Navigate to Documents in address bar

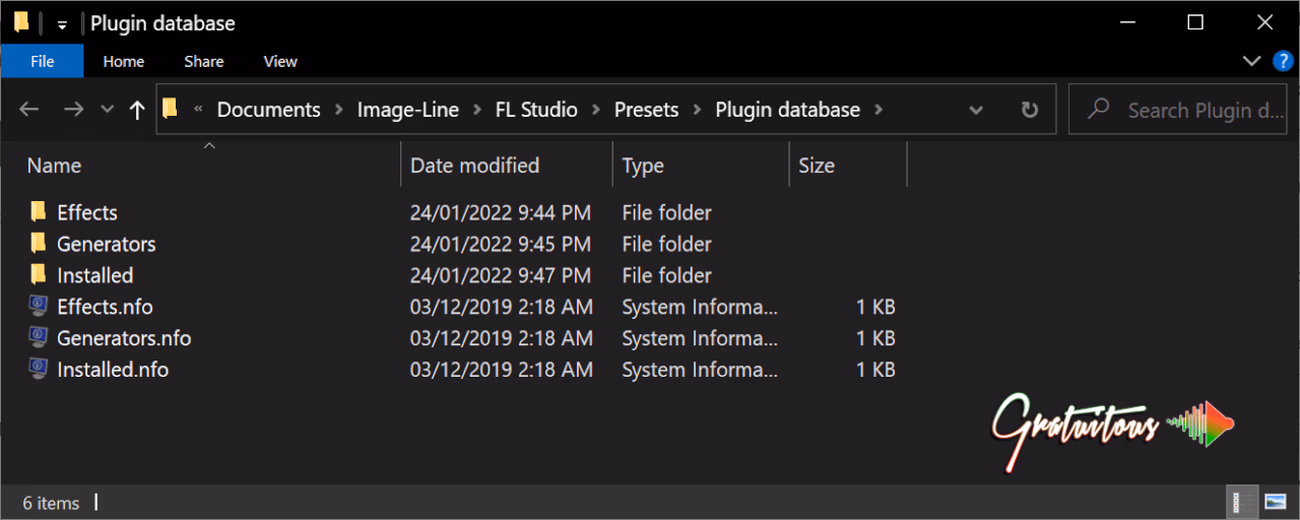269,110
